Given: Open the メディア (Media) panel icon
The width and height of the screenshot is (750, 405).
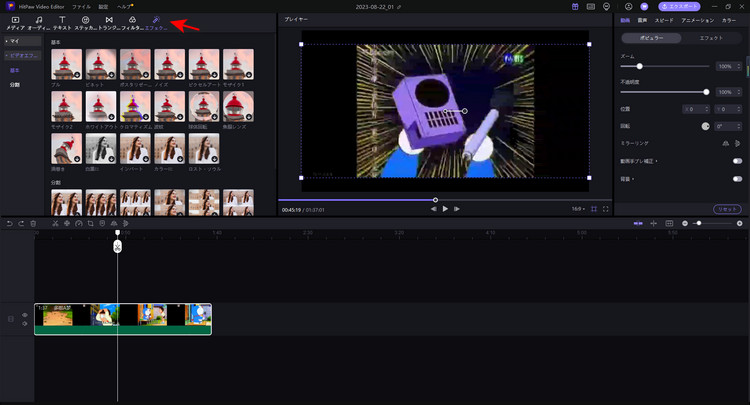Looking at the screenshot, I should [x=16, y=23].
